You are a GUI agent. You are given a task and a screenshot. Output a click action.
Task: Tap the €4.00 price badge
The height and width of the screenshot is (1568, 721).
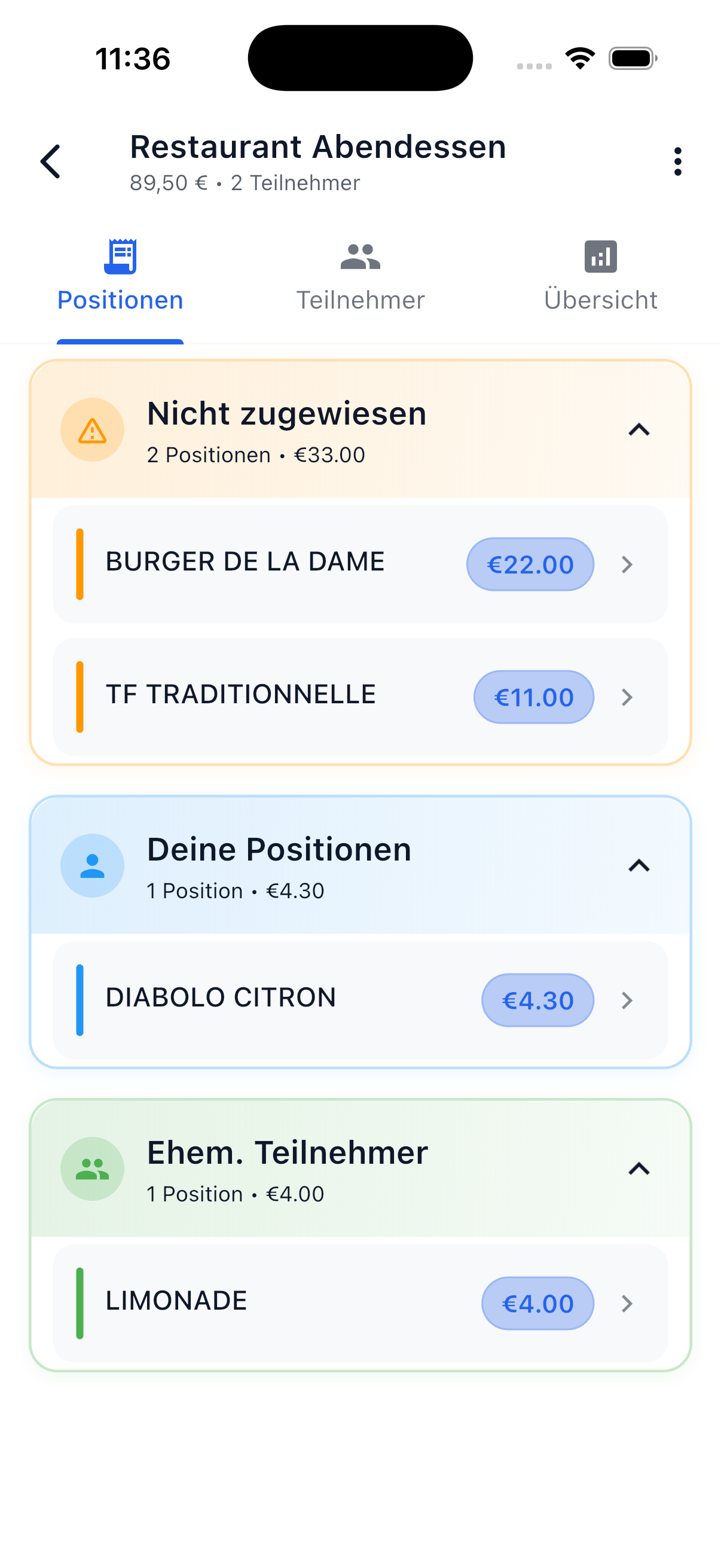pos(537,1303)
